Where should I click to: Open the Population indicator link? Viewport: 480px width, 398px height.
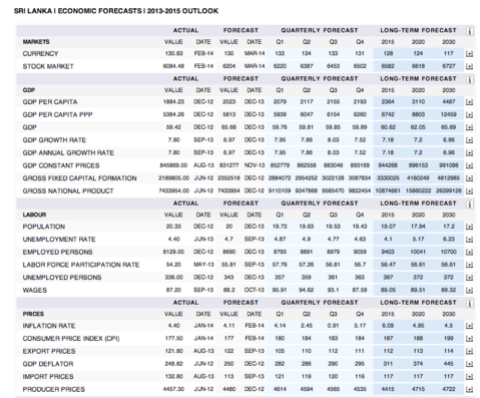(44, 227)
